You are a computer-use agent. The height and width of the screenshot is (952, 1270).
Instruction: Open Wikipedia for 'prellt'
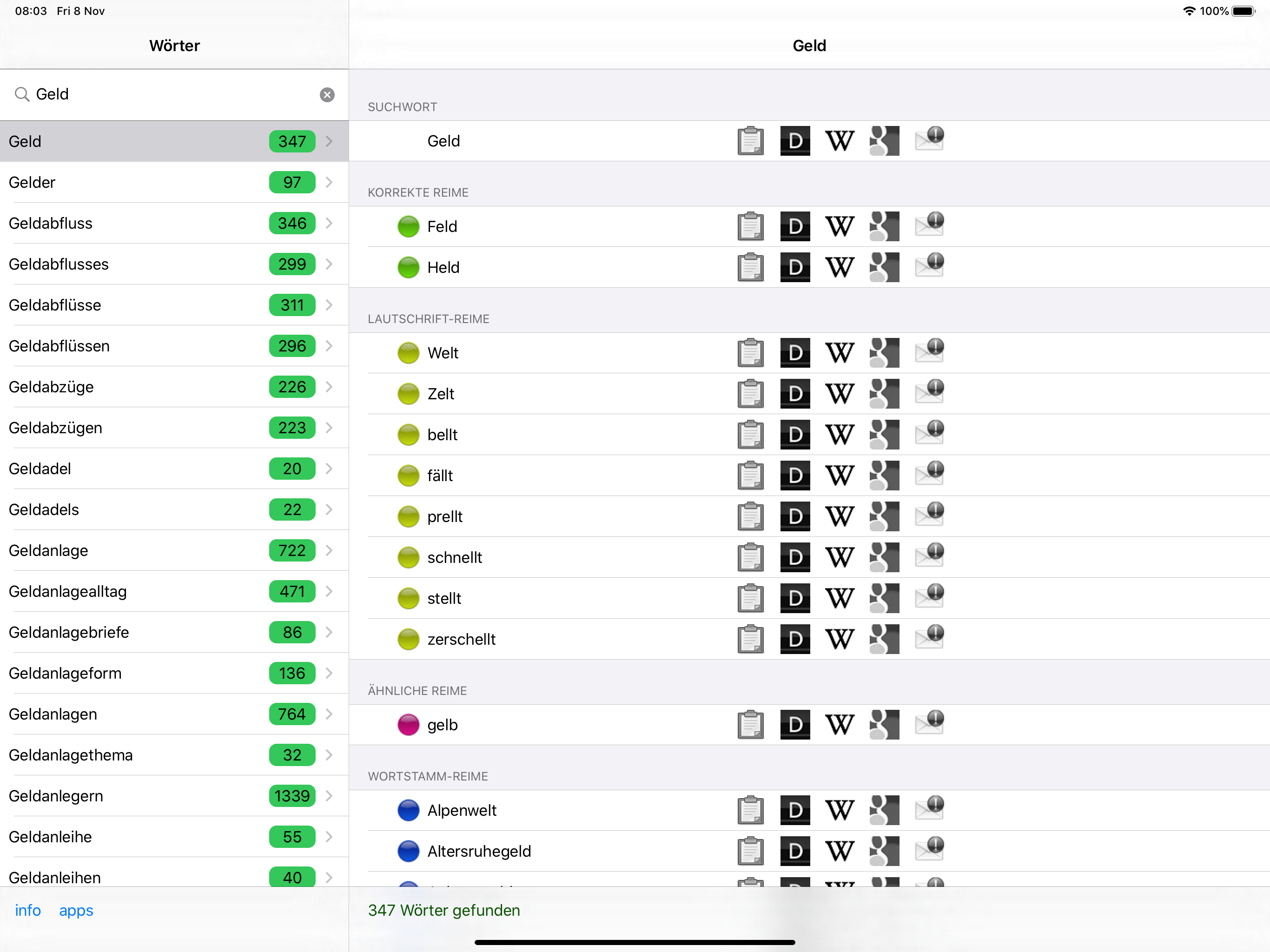(x=840, y=516)
